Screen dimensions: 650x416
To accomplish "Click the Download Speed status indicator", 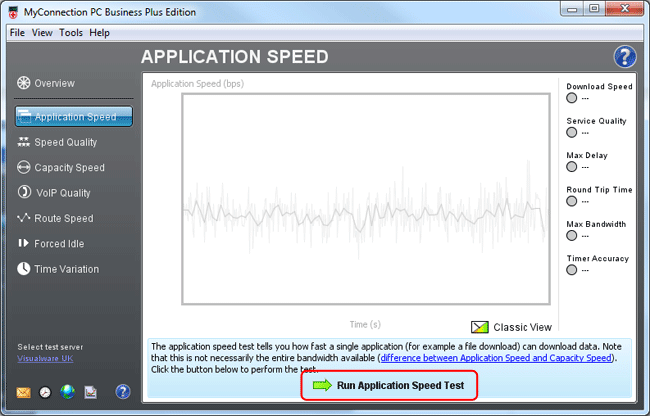I will [572, 98].
